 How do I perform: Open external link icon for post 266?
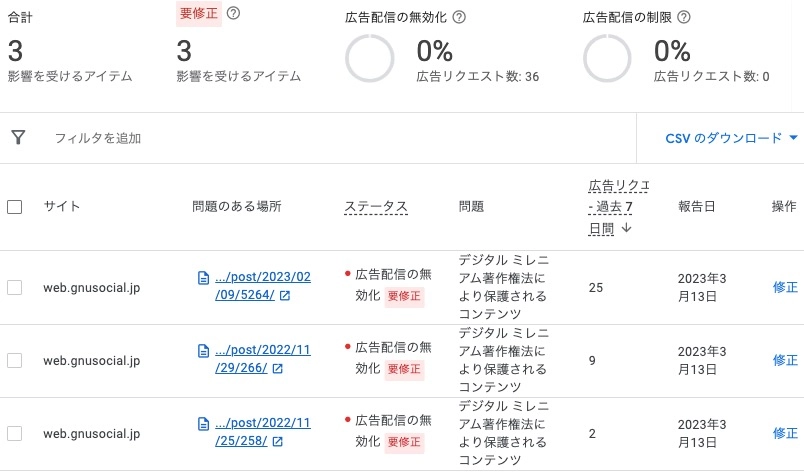pos(277,368)
